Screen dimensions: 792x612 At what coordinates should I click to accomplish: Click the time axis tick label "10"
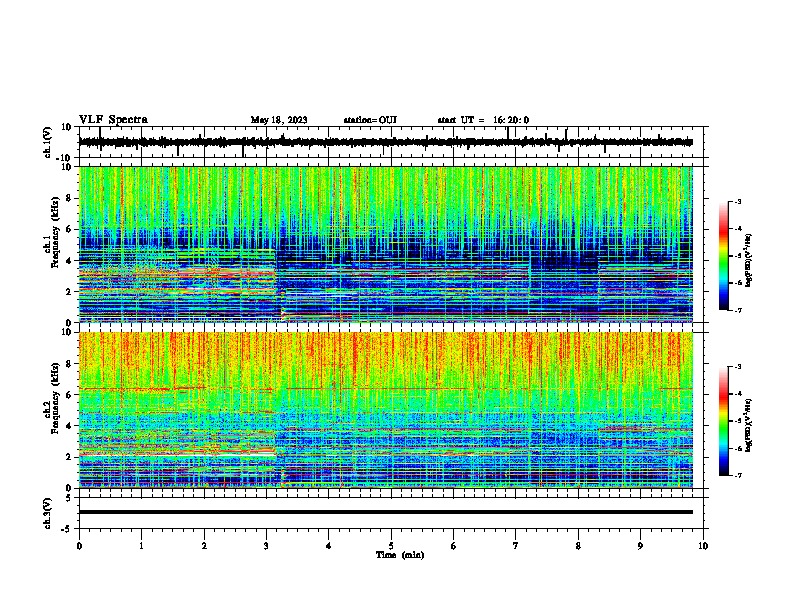[x=703, y=546]
